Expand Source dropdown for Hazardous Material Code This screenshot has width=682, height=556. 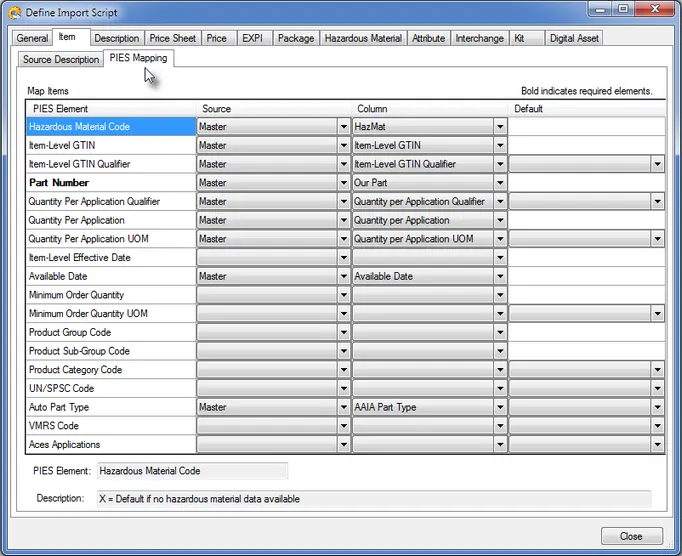343,127
